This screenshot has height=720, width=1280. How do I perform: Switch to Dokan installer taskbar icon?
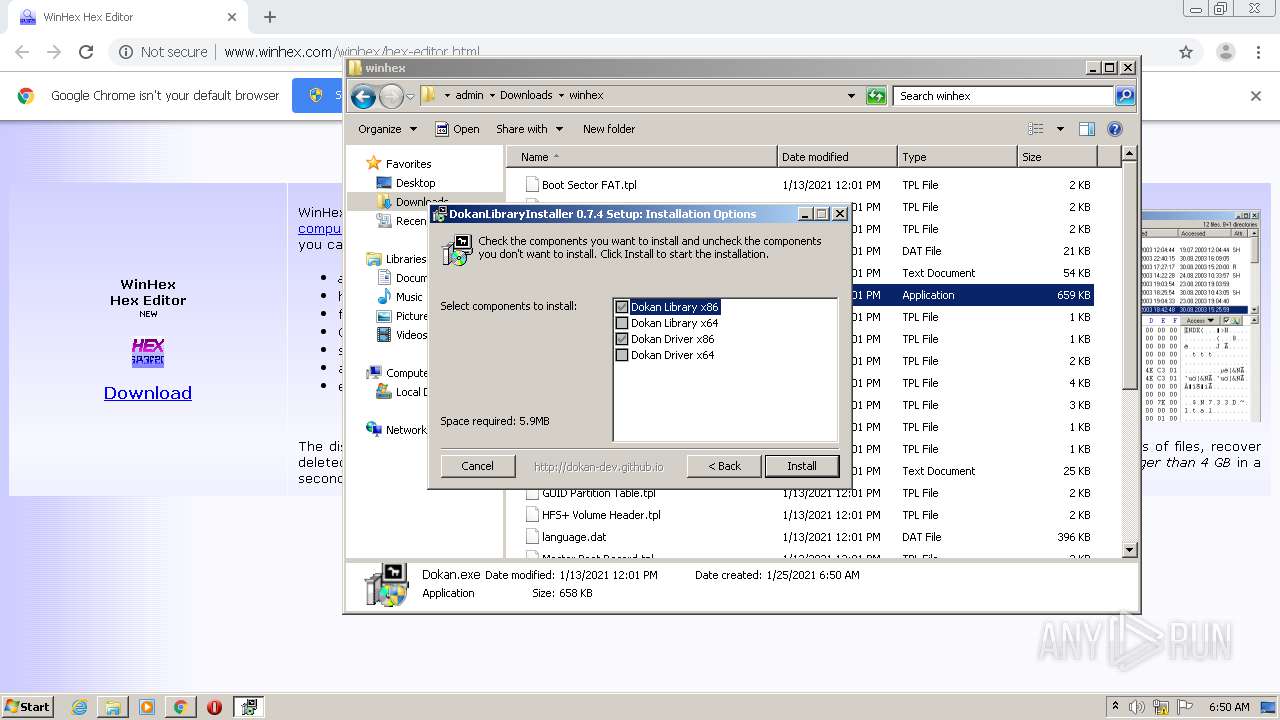tap(249, 707)
